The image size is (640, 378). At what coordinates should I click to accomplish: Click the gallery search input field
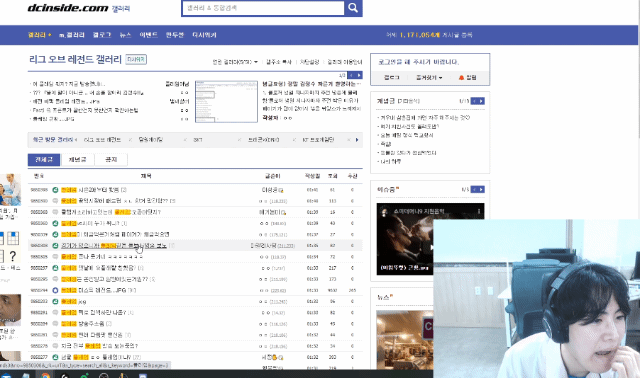pyautogui.click(x=263, y=8)
